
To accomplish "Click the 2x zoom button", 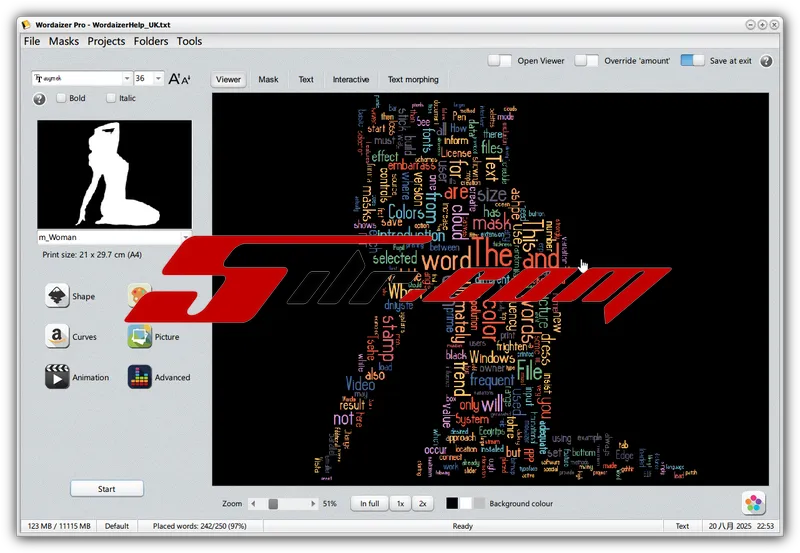I will coord(422,504).
